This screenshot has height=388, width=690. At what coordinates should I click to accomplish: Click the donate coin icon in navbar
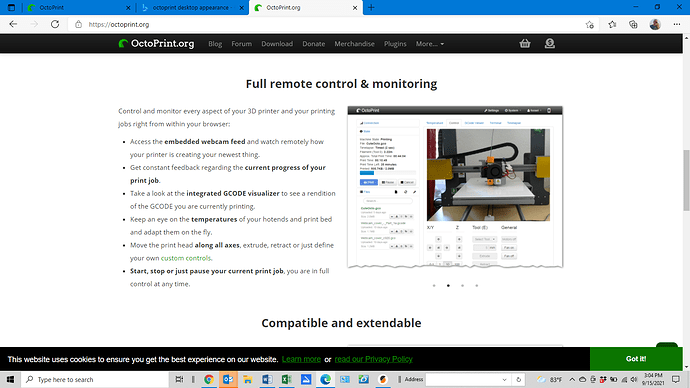[550, 44]
